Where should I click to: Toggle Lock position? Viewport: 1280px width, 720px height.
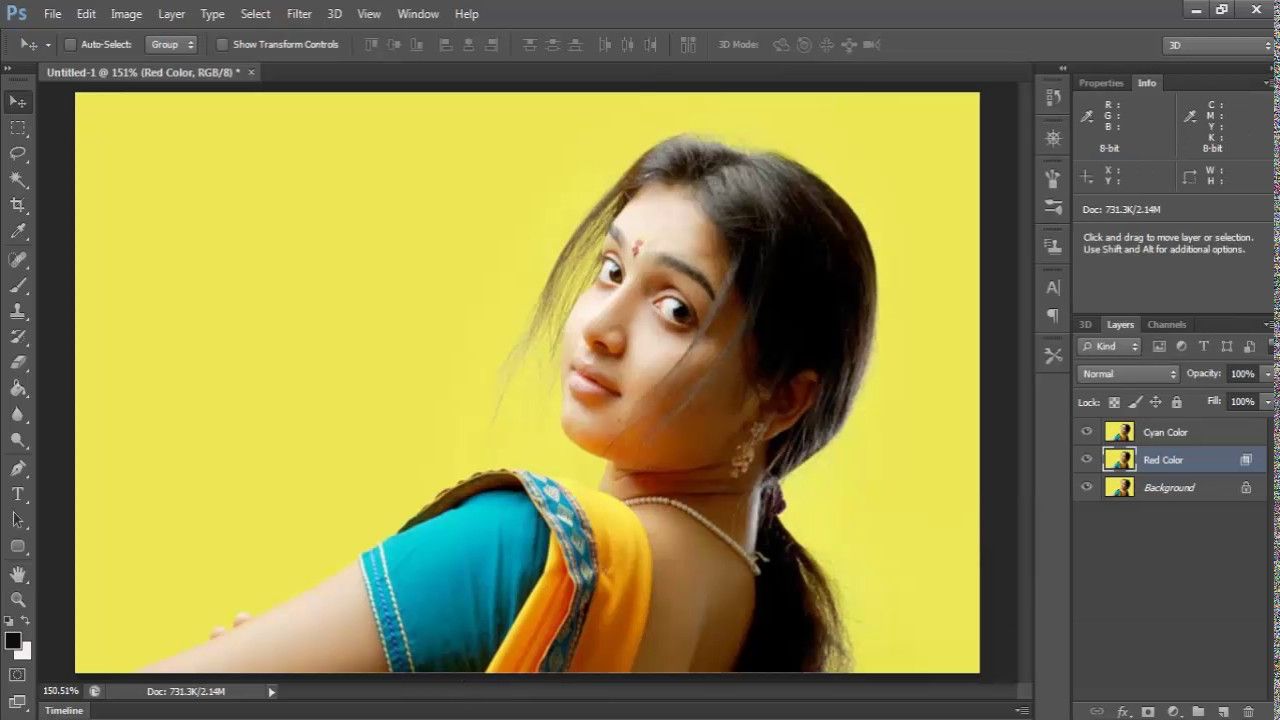[x=1156, y=402]
